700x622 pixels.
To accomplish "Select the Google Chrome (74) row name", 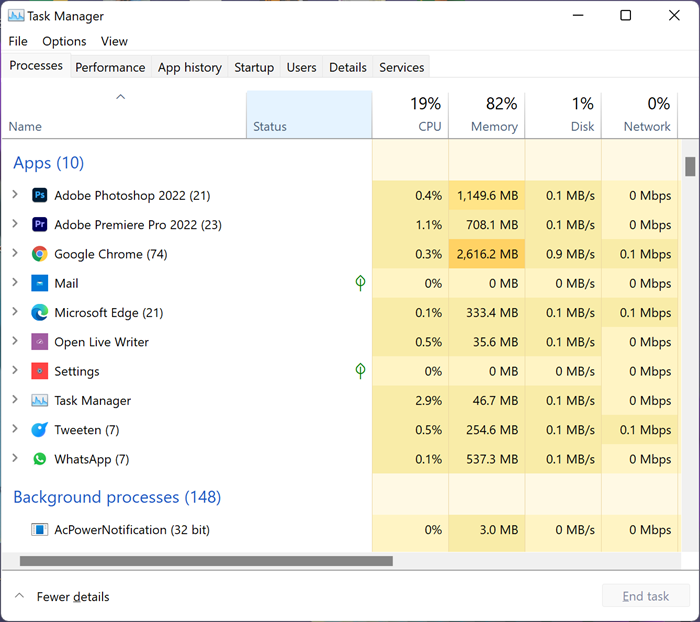I will [111, 254].
